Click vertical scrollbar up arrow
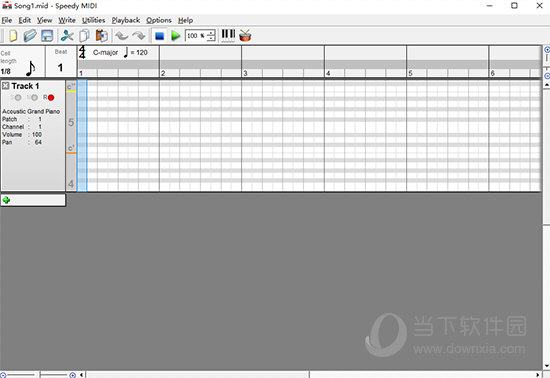This screenshot has width=550, height=378. [546, 85]
